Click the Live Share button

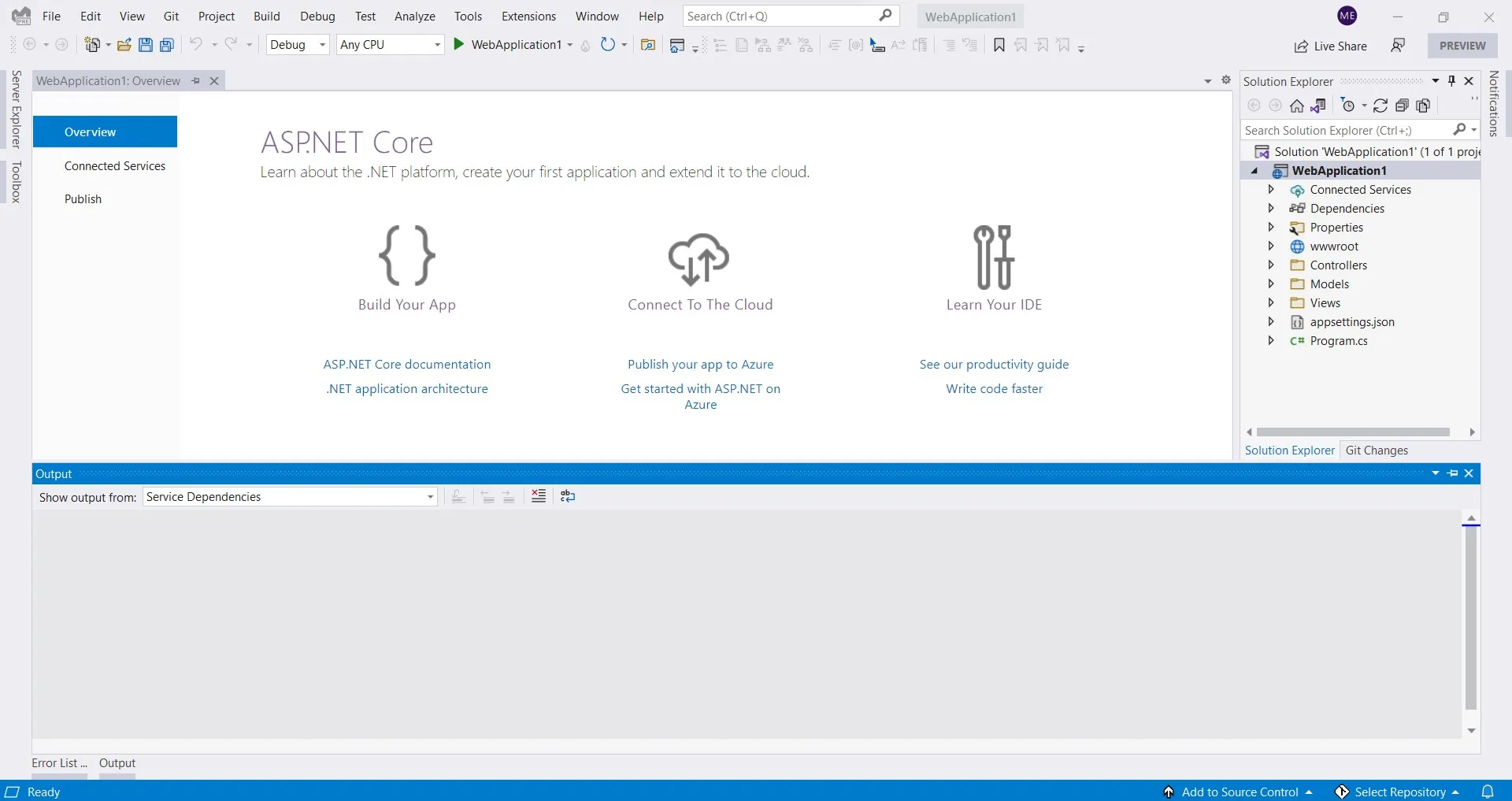click(x=1331, y=46)
